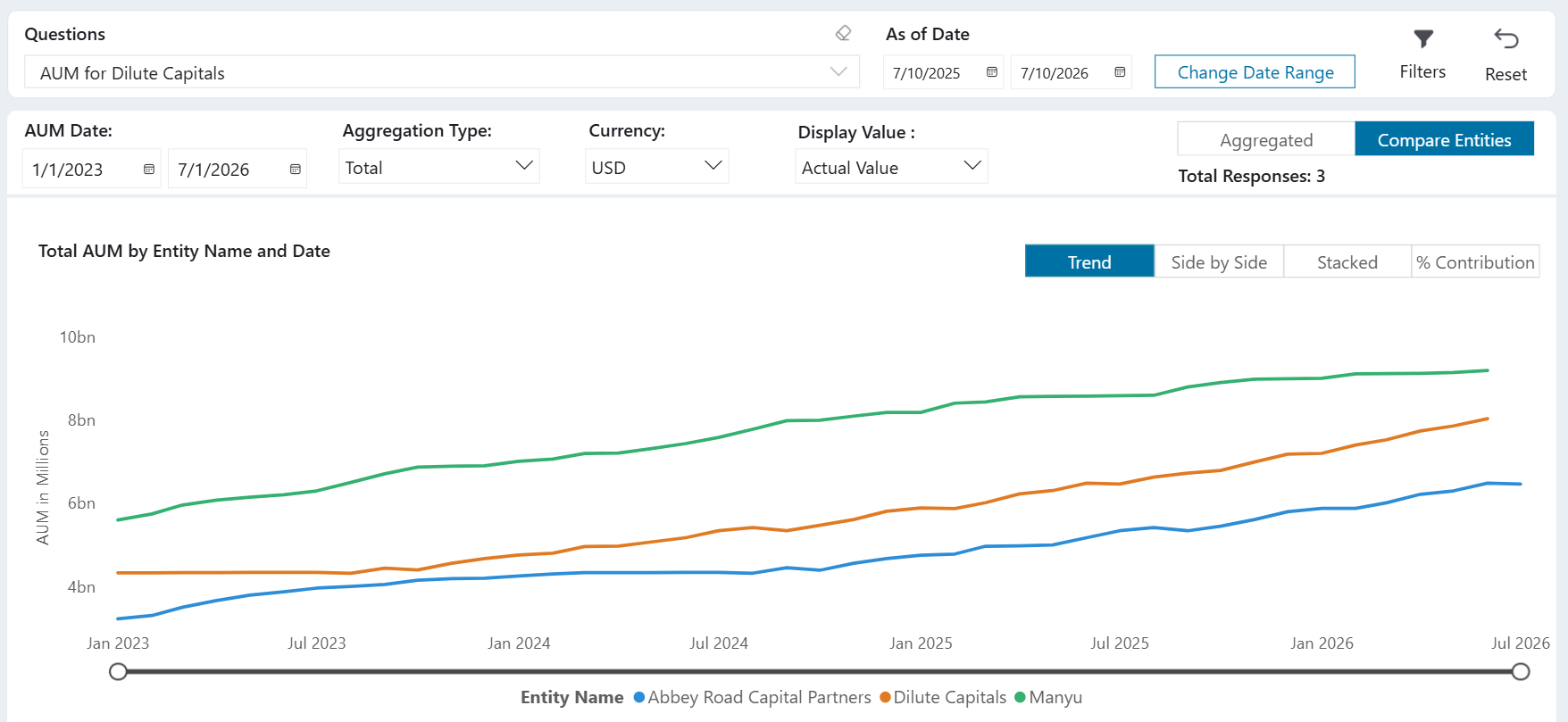
Task: Open calendar picker for AUM start date 1/1/2023
Action: coord(149,170)
